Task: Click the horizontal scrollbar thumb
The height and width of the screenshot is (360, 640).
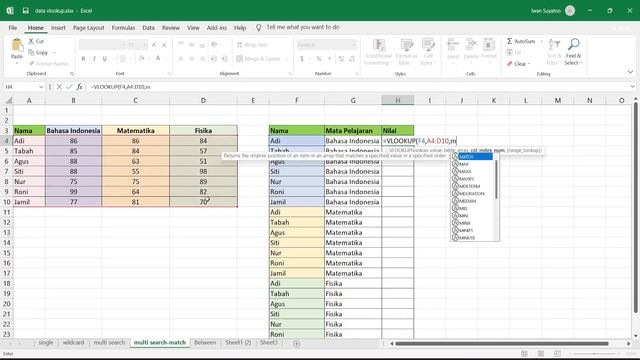Action: 502,344
